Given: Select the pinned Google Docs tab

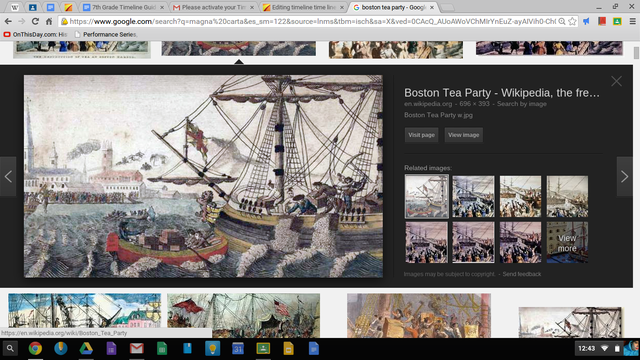Looking at the screenshot, I should (x=50, y=7).
